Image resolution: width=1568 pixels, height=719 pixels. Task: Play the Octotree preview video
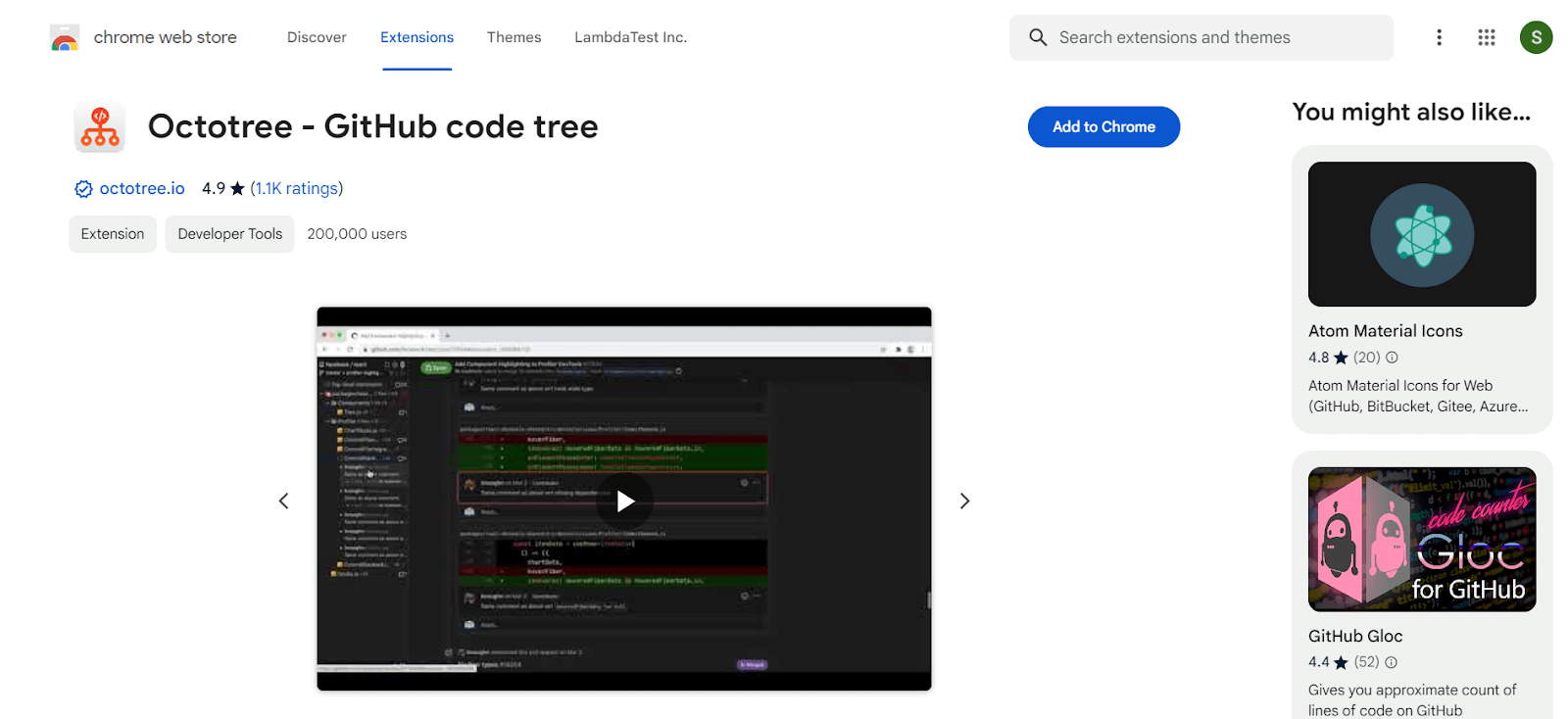(x=624, y=502)
